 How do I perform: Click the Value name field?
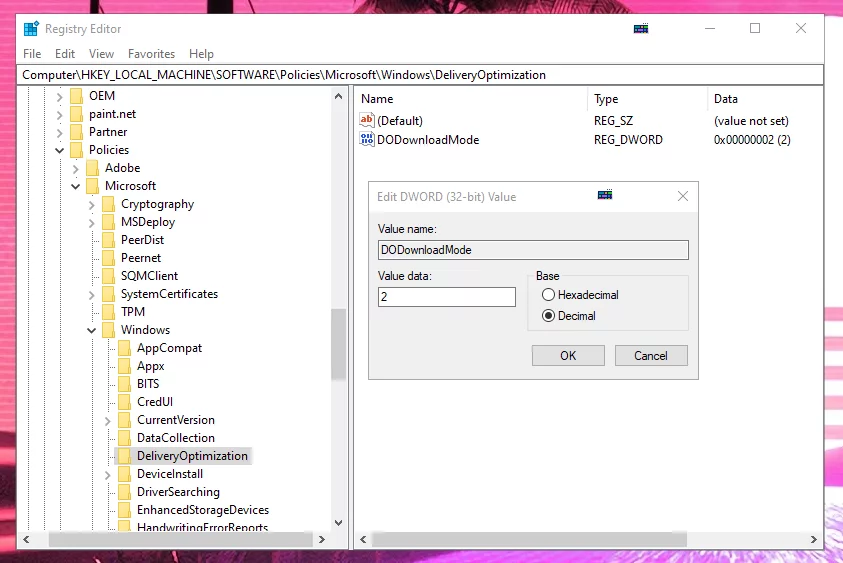tap(533, 250)
